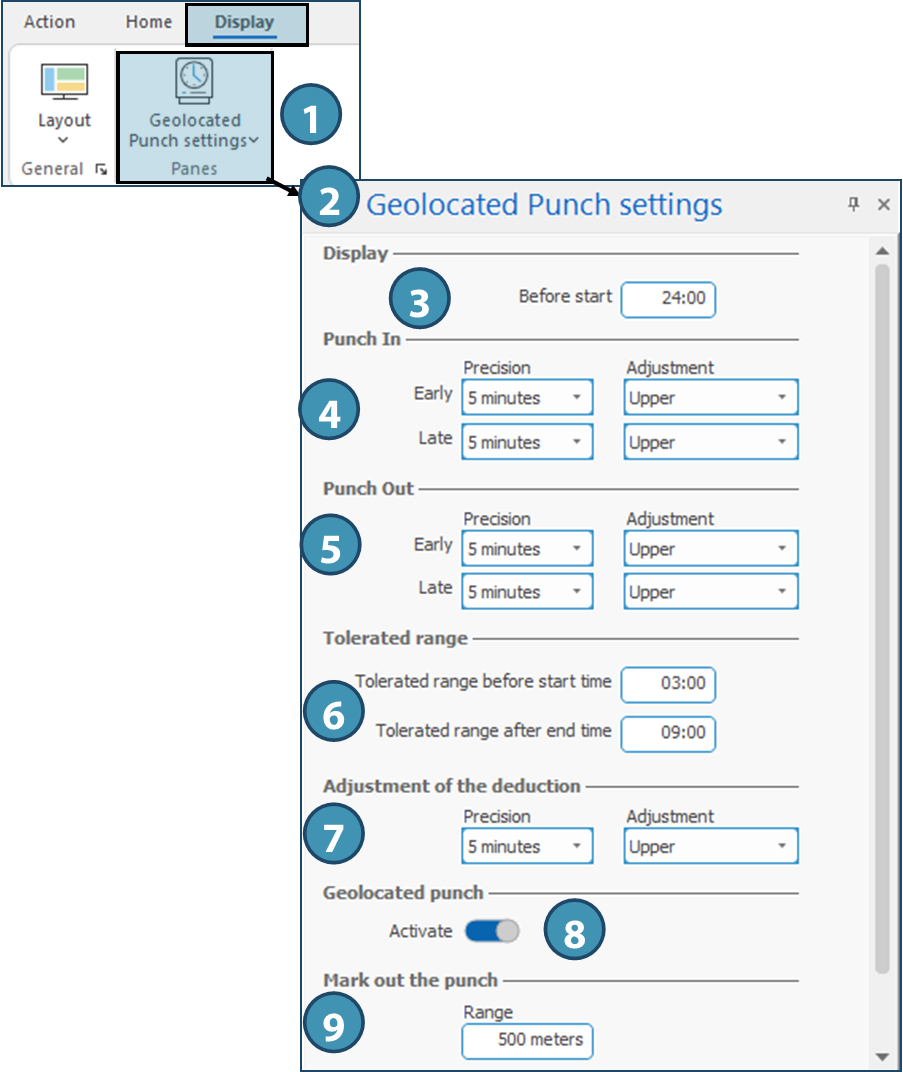Click the Activate label text
903x1072 pixels.
coord(420,931)
